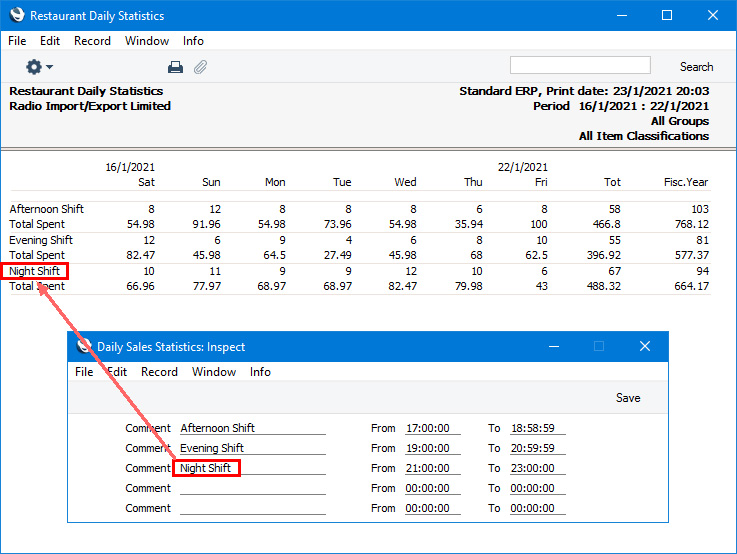Click the printer icon
Image resolution: width=737 pixels, height=554 pixels.
[175, 67]
